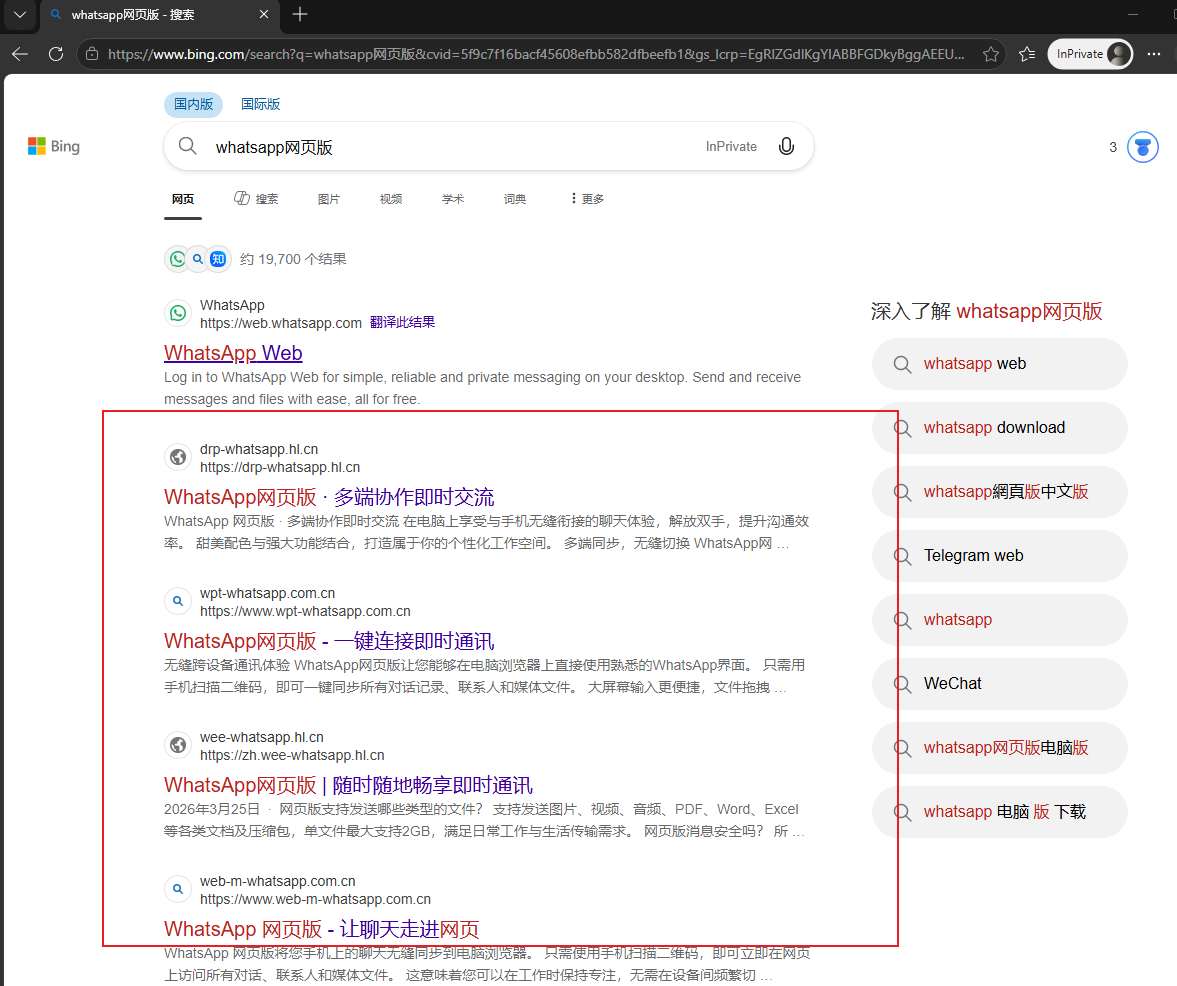
Task: Search related query whatsapp web
Action: click(x=999, y=364)
